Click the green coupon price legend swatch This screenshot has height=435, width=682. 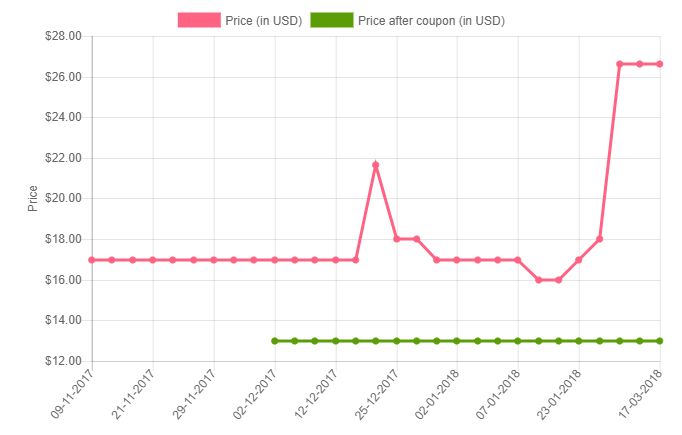[332, 20]
